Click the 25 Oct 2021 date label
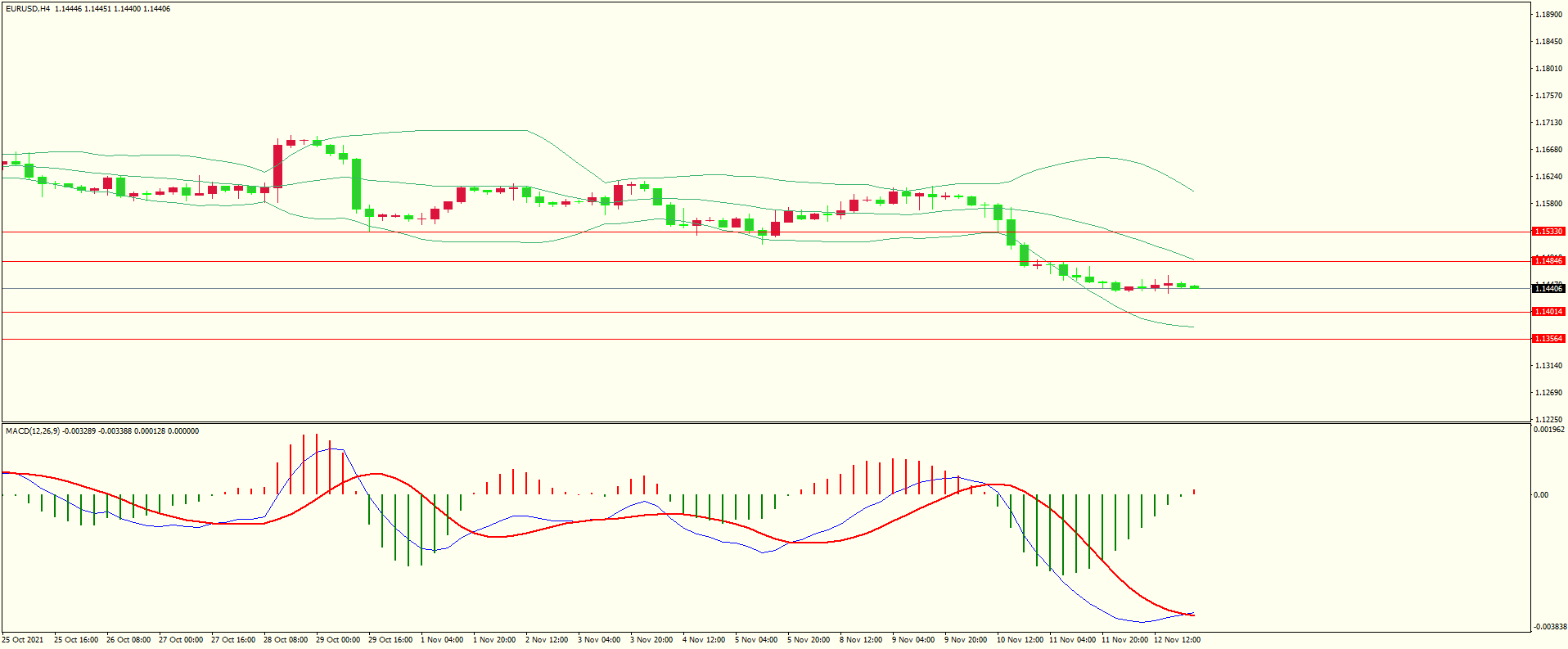 23,640
